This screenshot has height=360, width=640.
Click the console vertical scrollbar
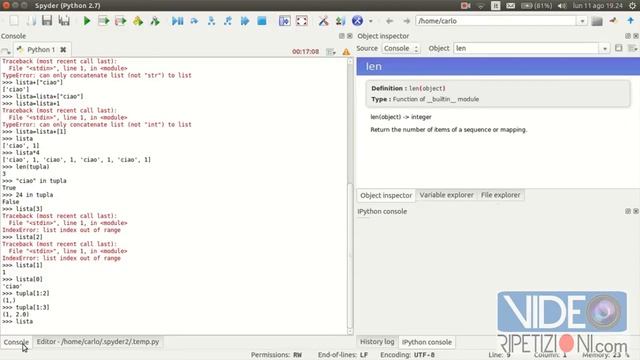coord(350,196)
